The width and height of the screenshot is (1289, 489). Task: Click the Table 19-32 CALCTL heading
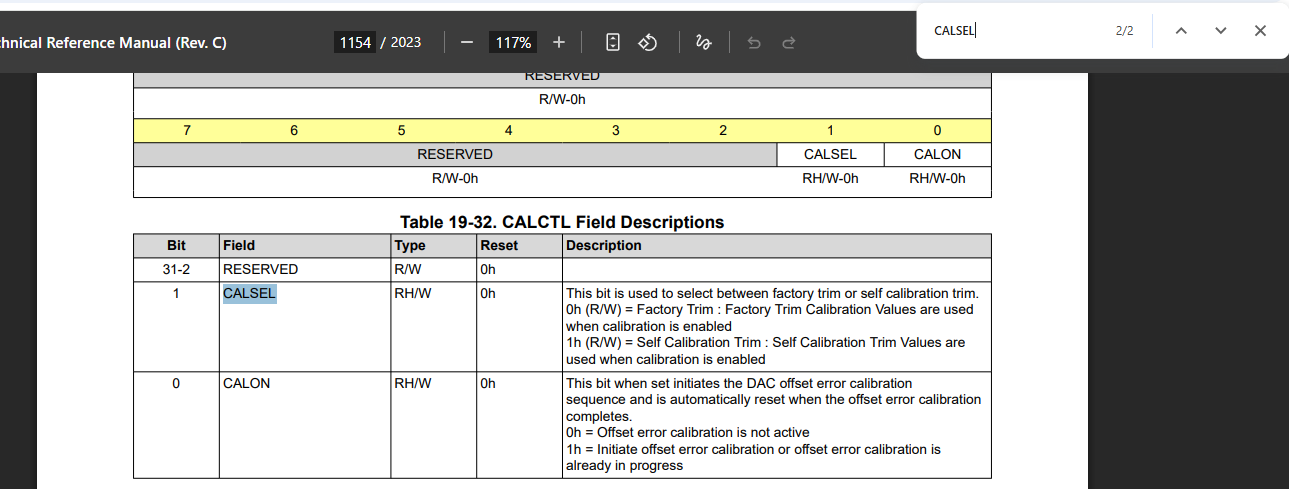[x=562, y=222]
